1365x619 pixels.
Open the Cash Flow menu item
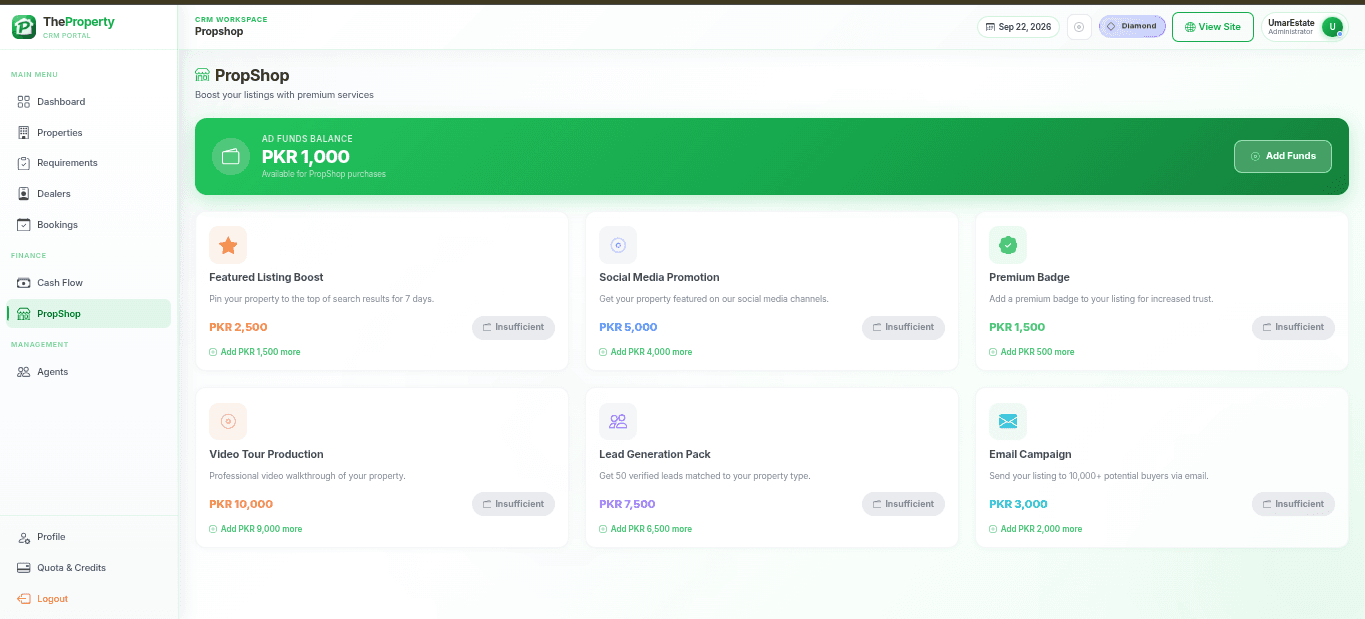[89, 283]
